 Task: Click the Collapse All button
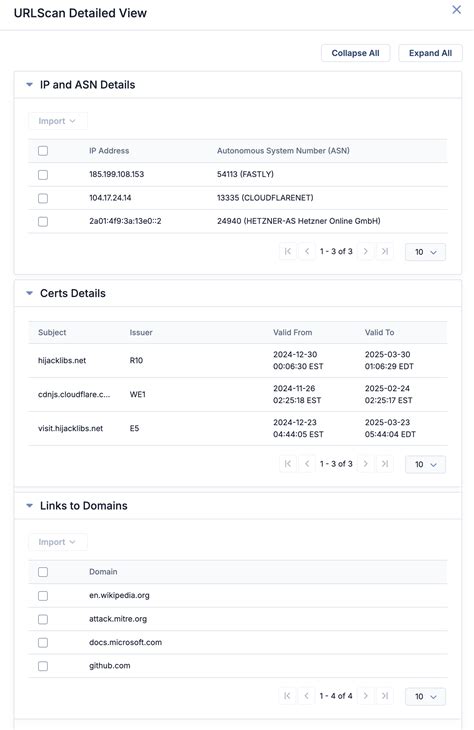pos(355,53)
